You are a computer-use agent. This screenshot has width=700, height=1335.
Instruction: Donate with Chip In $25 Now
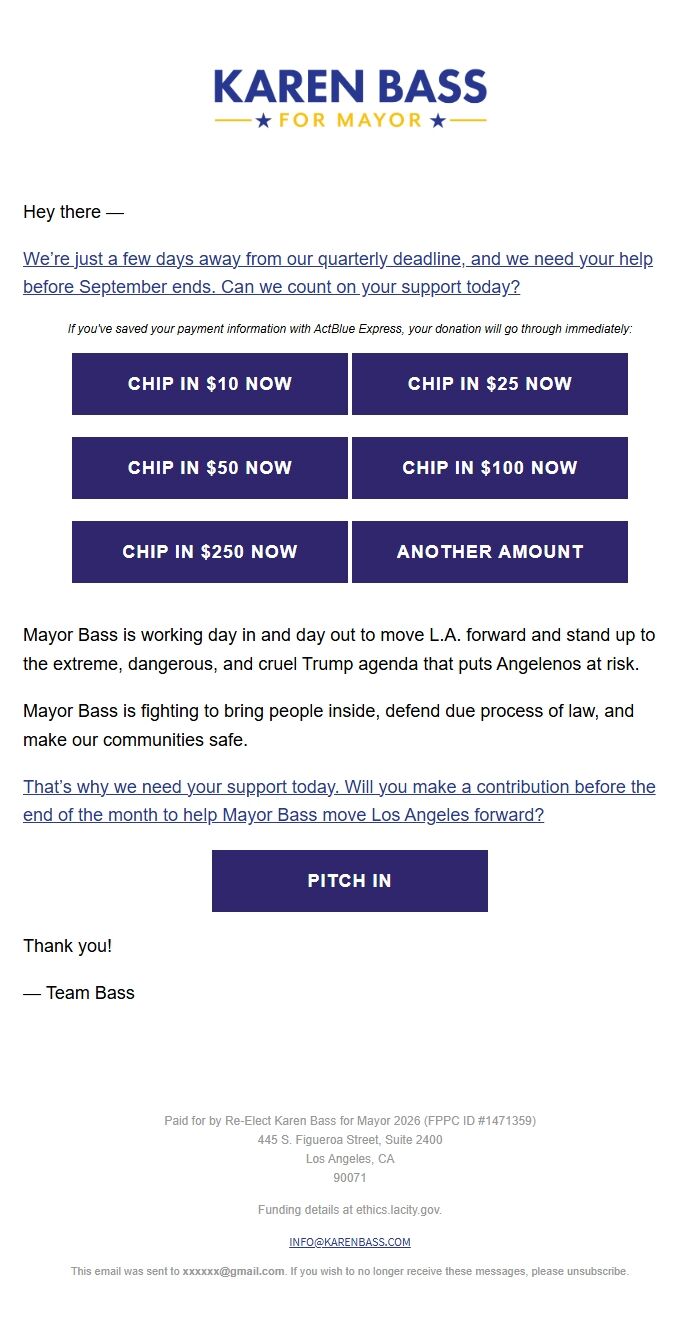tap(490, 384)
